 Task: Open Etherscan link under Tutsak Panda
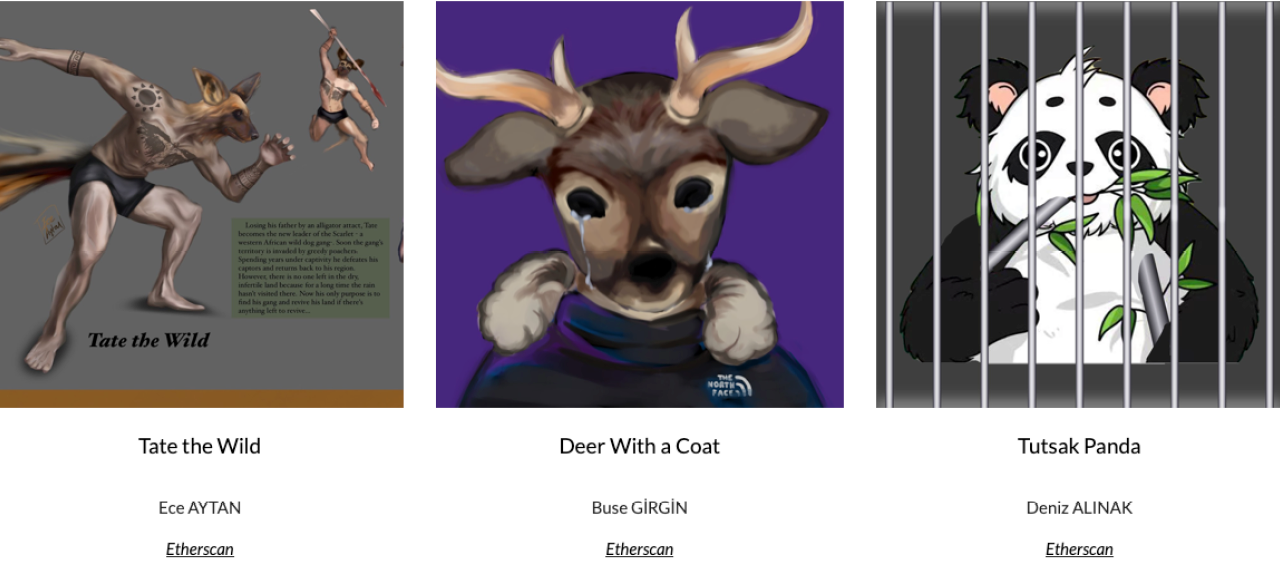pos(1079,549)
